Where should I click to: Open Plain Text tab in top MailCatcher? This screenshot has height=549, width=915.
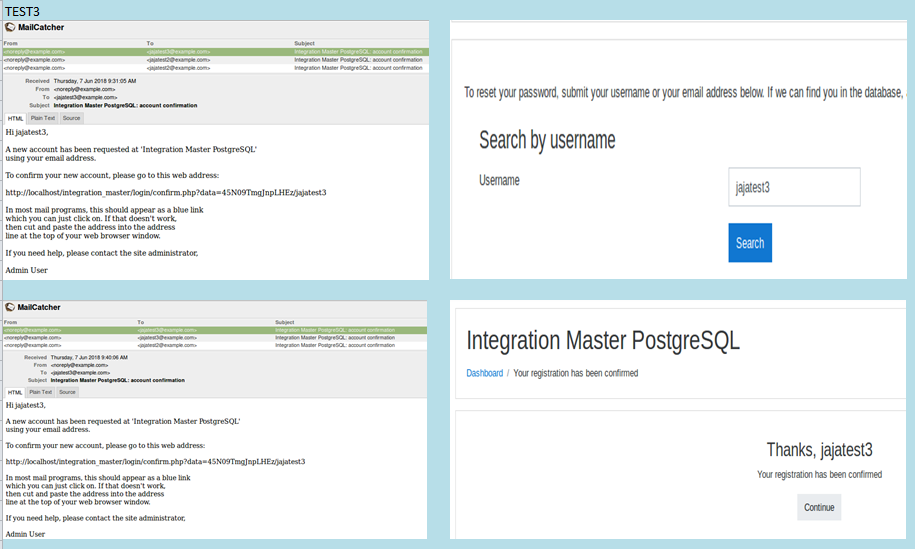click(43, 118)
